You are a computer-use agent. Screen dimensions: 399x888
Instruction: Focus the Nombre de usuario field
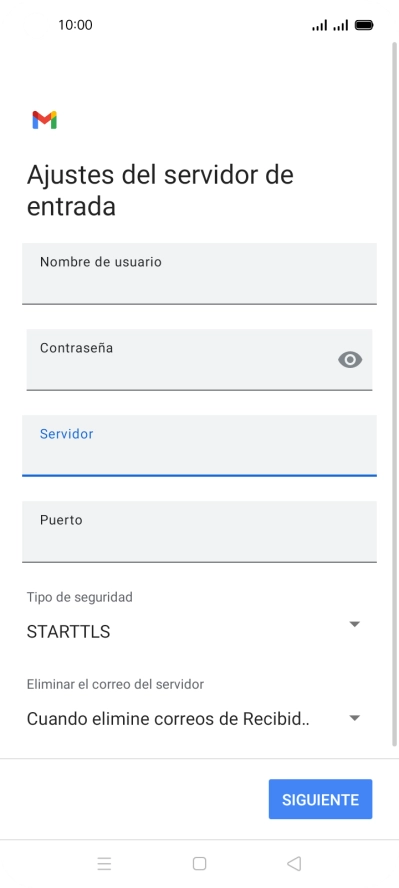(199, 274)
